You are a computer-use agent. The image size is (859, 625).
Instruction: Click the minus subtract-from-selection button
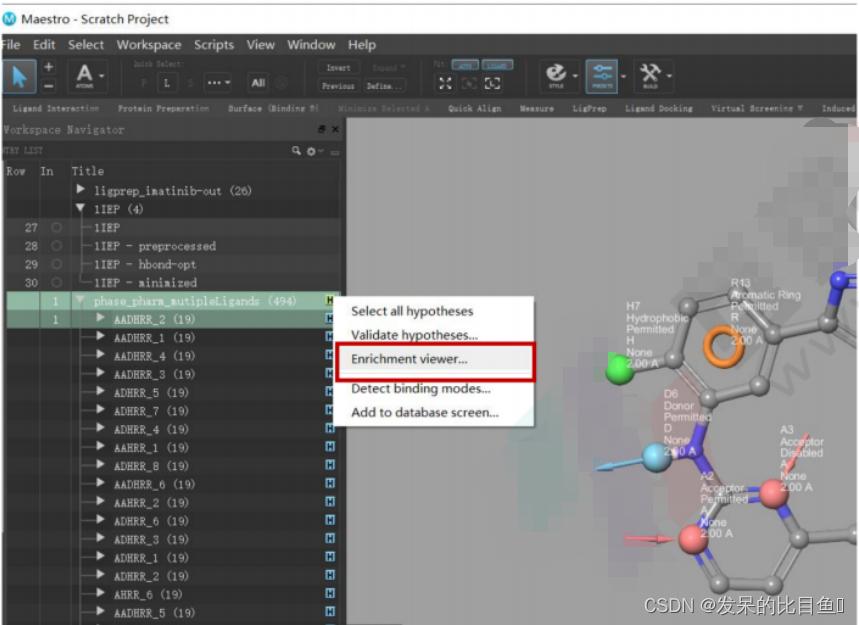coord(48,85)
